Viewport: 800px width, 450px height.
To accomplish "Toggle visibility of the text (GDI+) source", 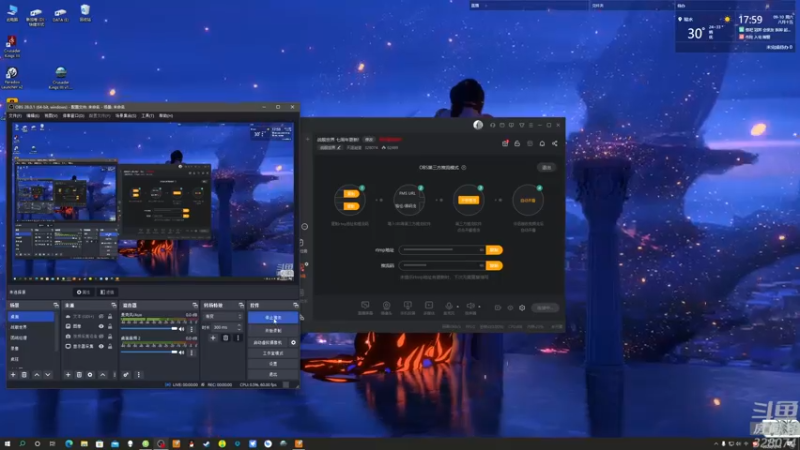I will (x=101, y=316).
